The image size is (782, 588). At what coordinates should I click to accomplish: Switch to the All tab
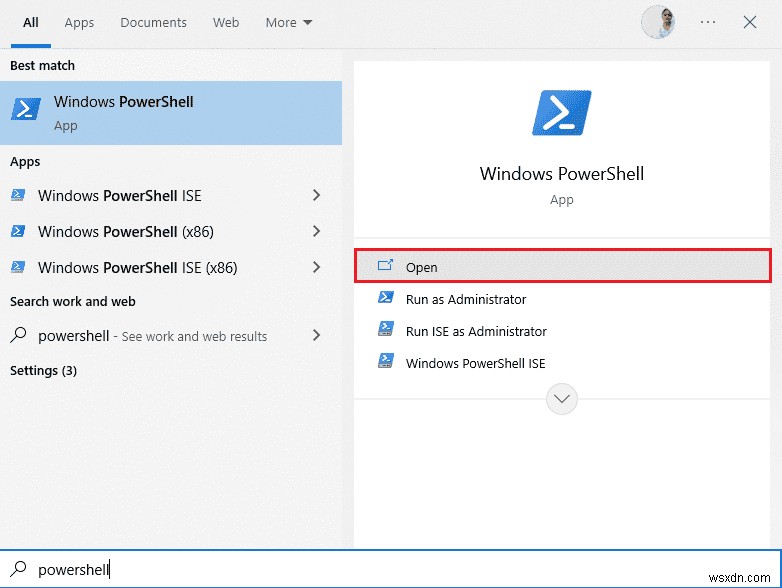(x=31, y=22)
